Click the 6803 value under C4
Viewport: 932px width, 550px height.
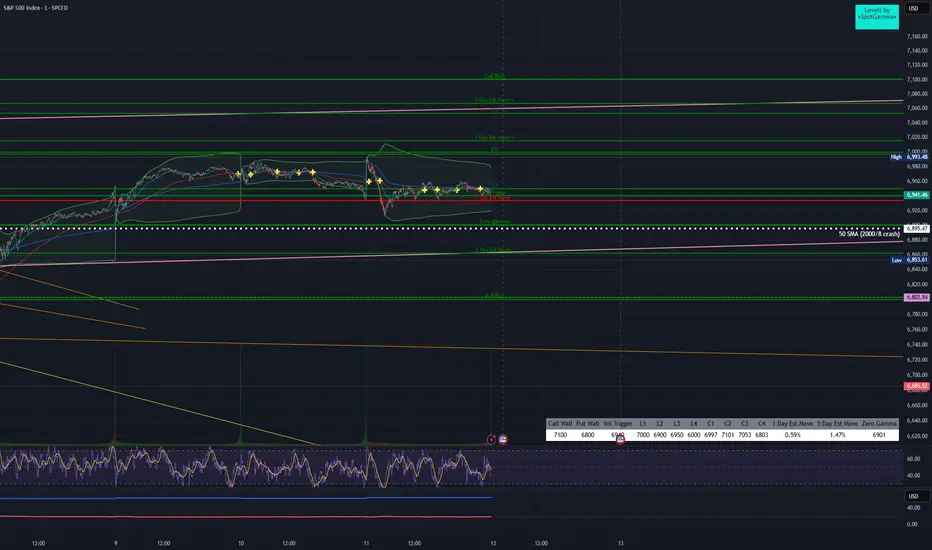(x=761, y=435)
